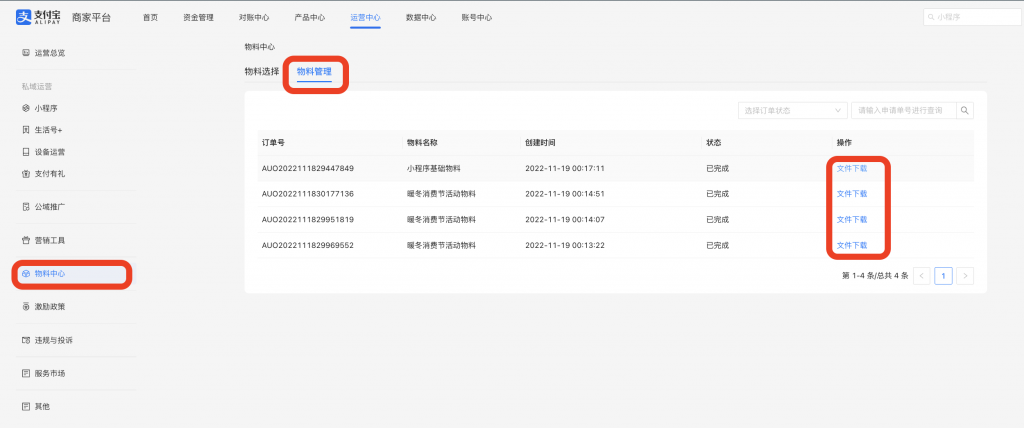Click order number AUO2022111829951819
1024x428 pixels.
click(x=308, y=220)
